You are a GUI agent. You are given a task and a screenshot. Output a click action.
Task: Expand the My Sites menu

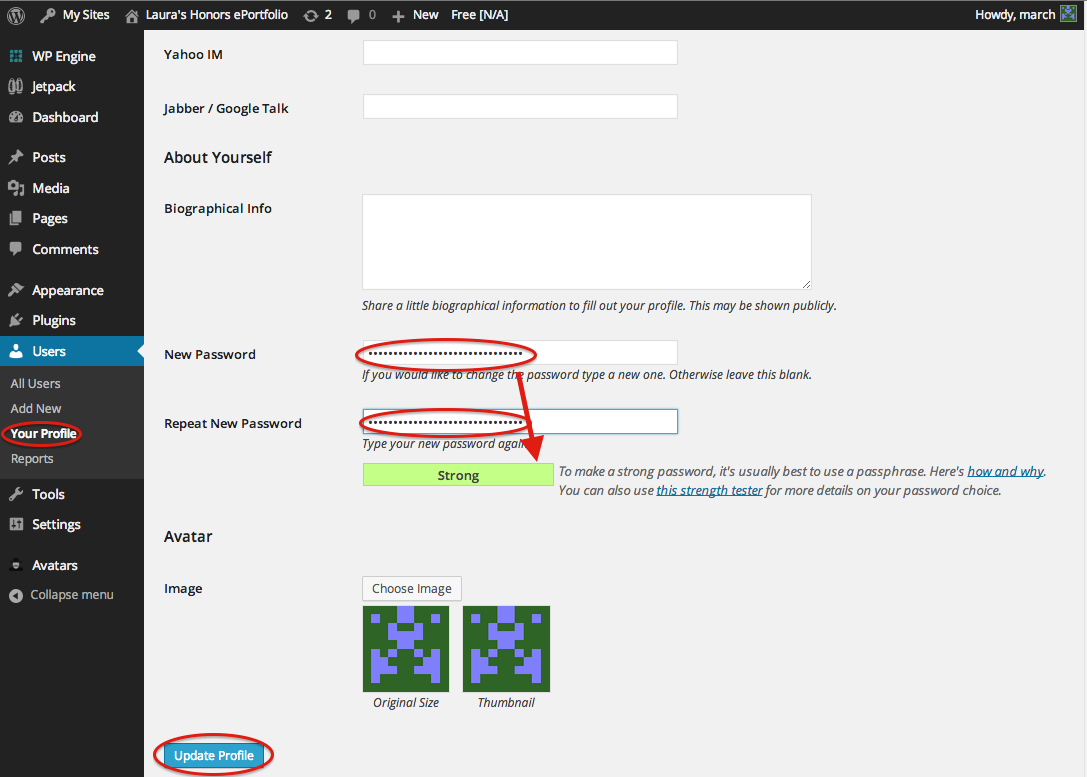tap(75, 14)
